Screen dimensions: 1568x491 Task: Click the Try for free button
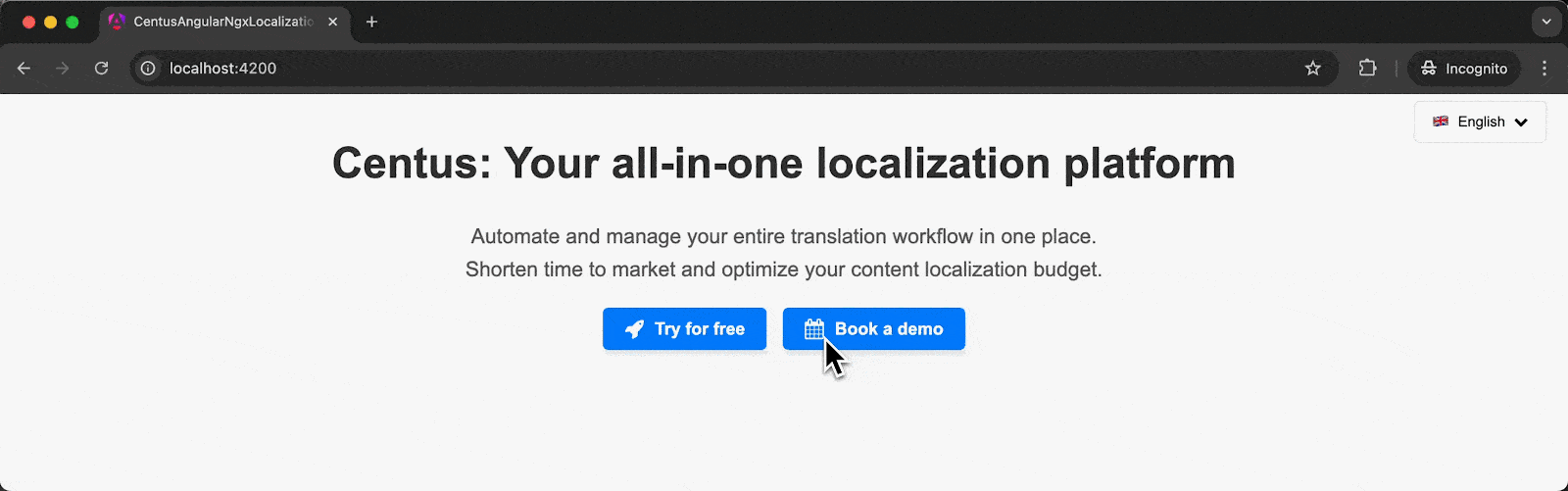coord(684,329)
